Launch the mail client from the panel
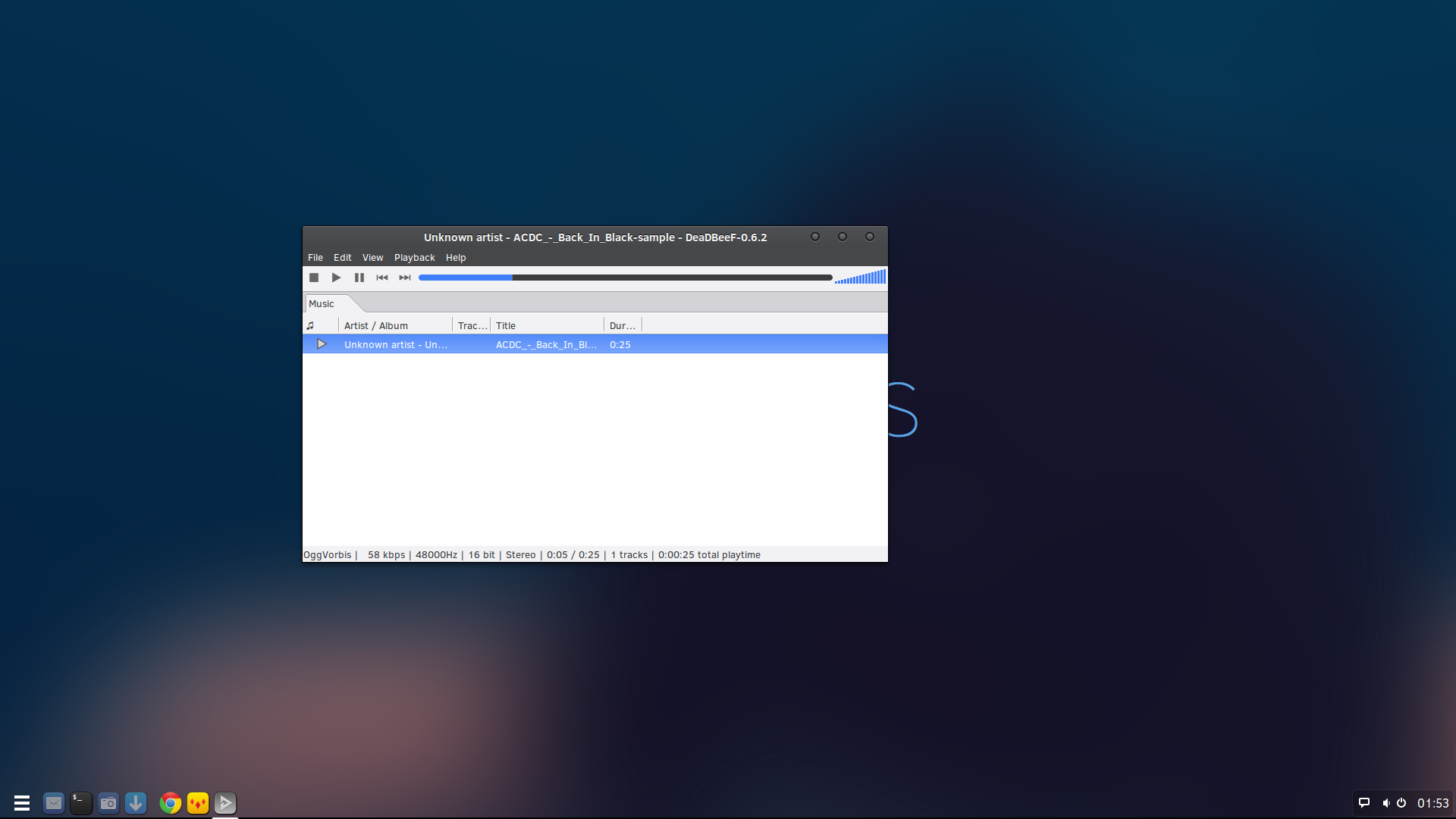The height and width of the screenshot is (819, 1456). pos(54,803)
